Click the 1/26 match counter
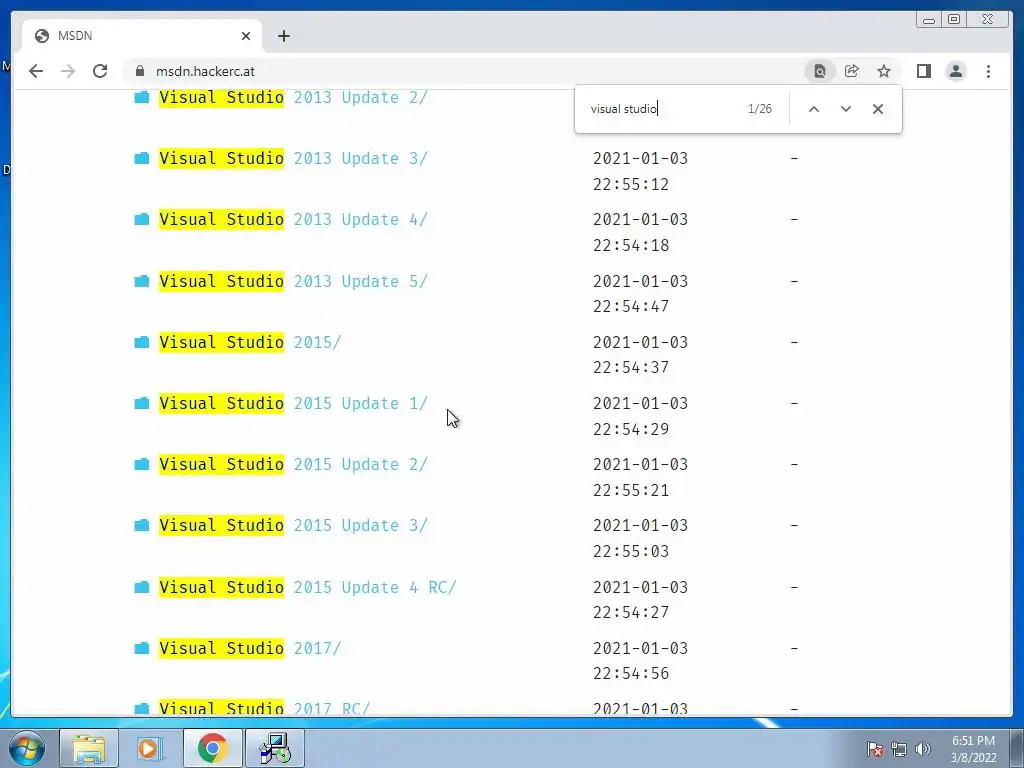Screen dimensions: 1024x768 coord(760,109)
